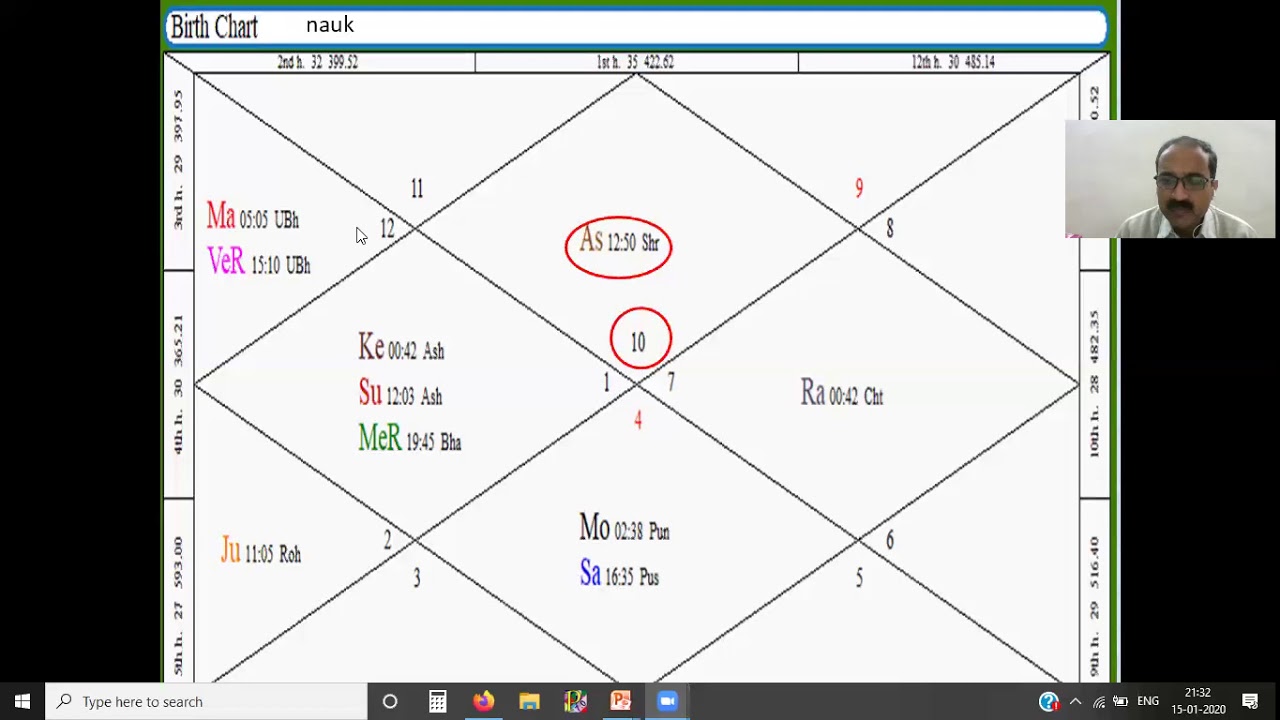Click house number 2 in the chart
The height and width of the screenshot is (720, 1280).
(387, 541)
